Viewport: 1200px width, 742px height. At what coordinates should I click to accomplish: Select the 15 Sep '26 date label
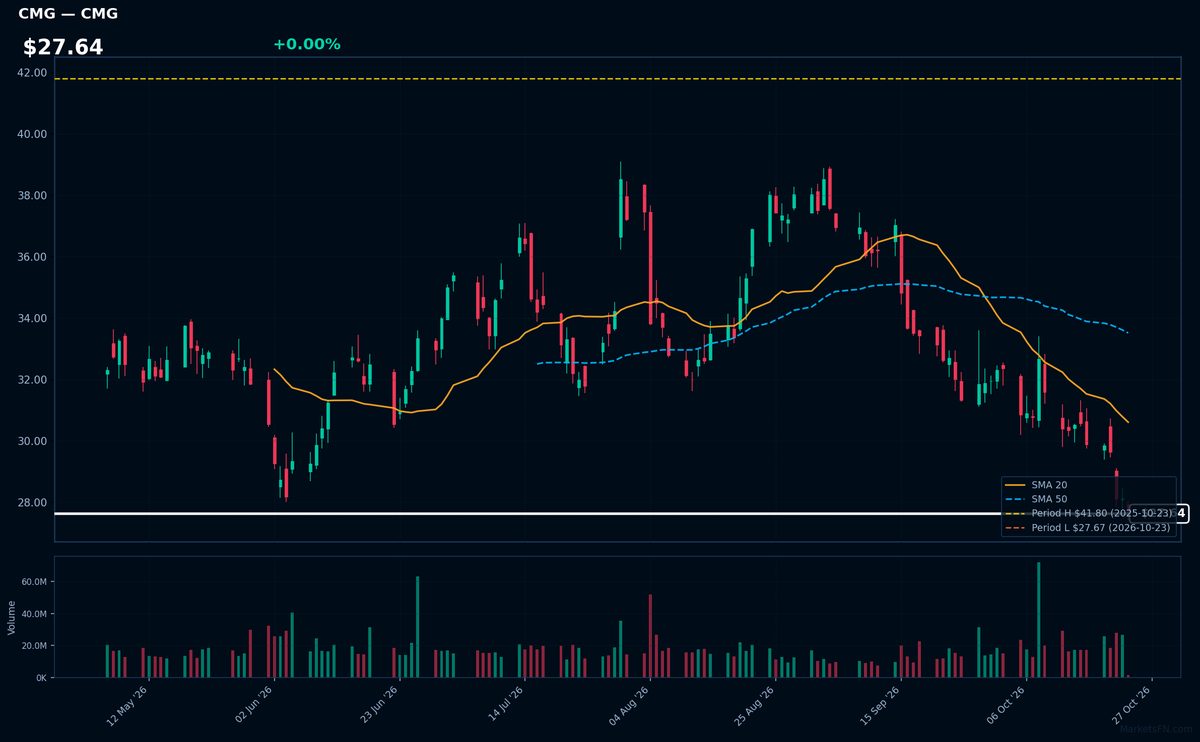click(x=881, y=705)
